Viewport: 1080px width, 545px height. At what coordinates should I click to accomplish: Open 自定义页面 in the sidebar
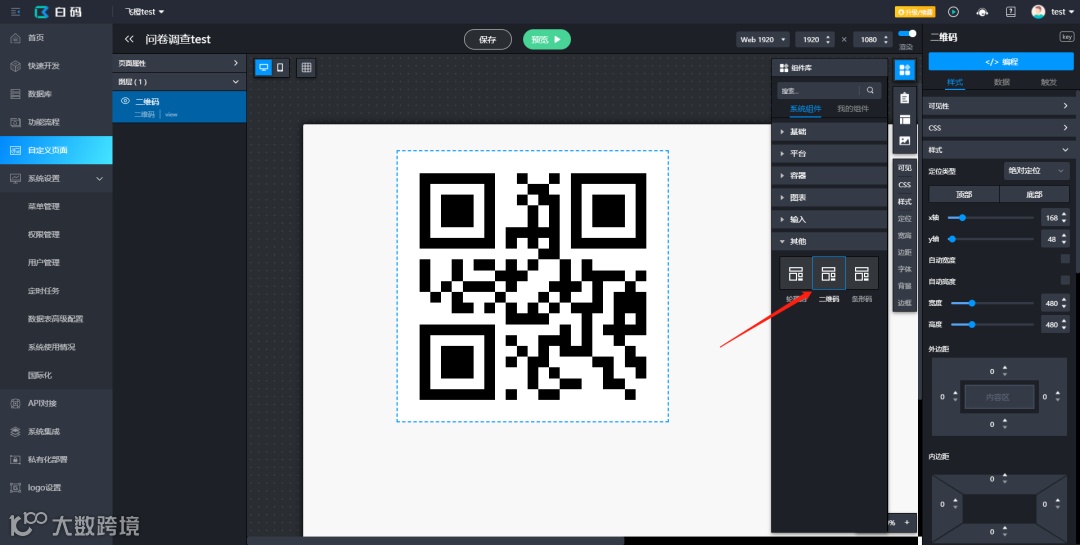[56, 150]
